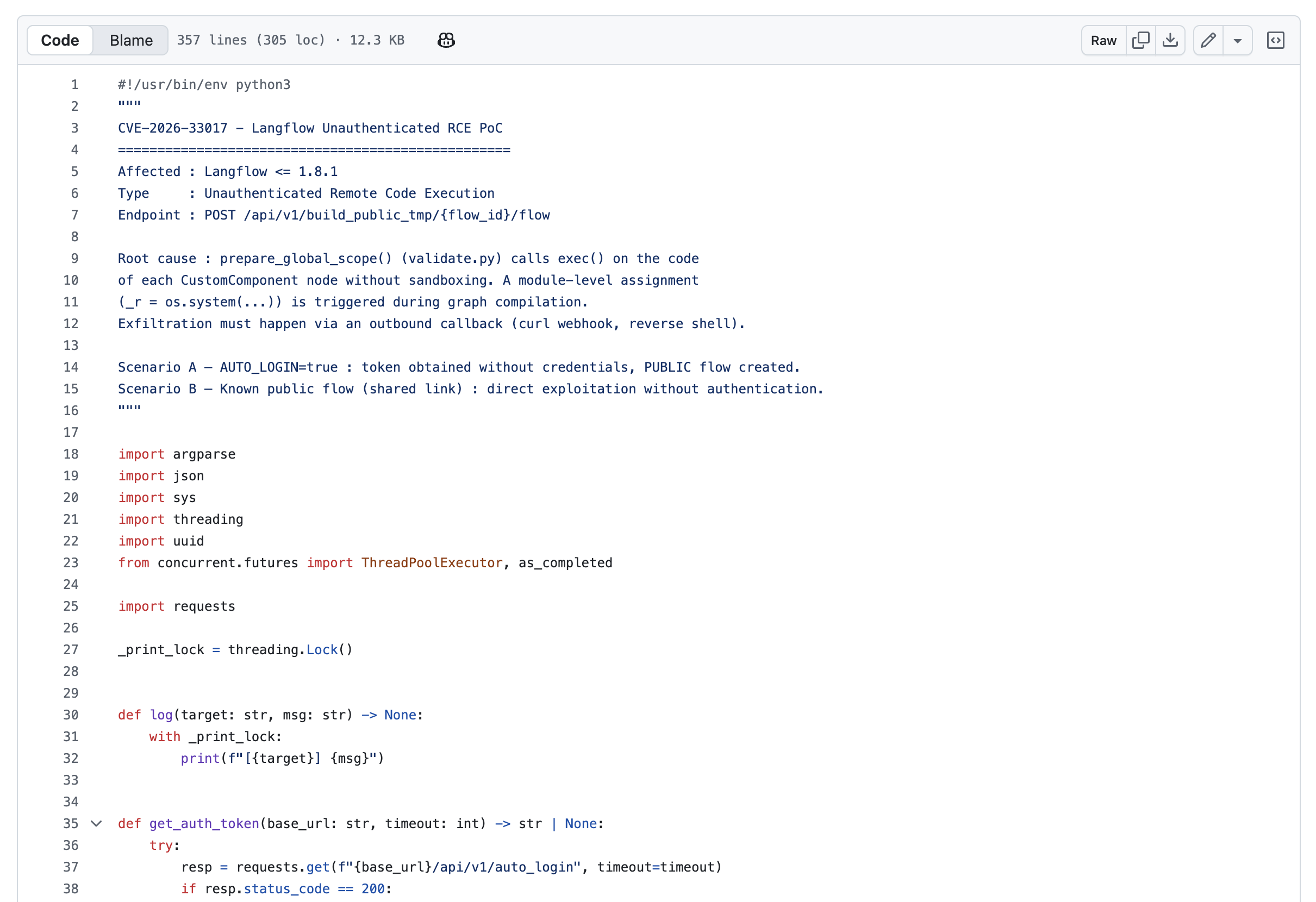Download raw file icon

(x=1170, y=40)
